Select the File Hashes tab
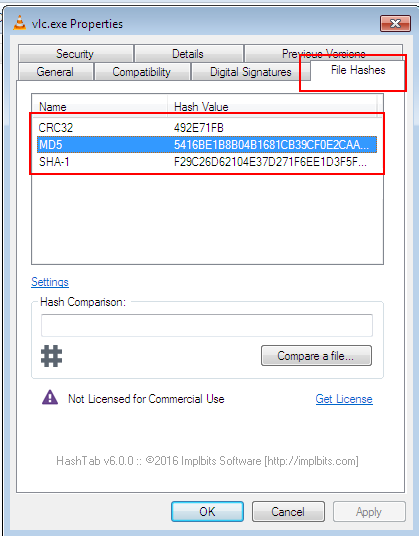The height and width of the screenshot is (536, 419). tap(358, 70)
